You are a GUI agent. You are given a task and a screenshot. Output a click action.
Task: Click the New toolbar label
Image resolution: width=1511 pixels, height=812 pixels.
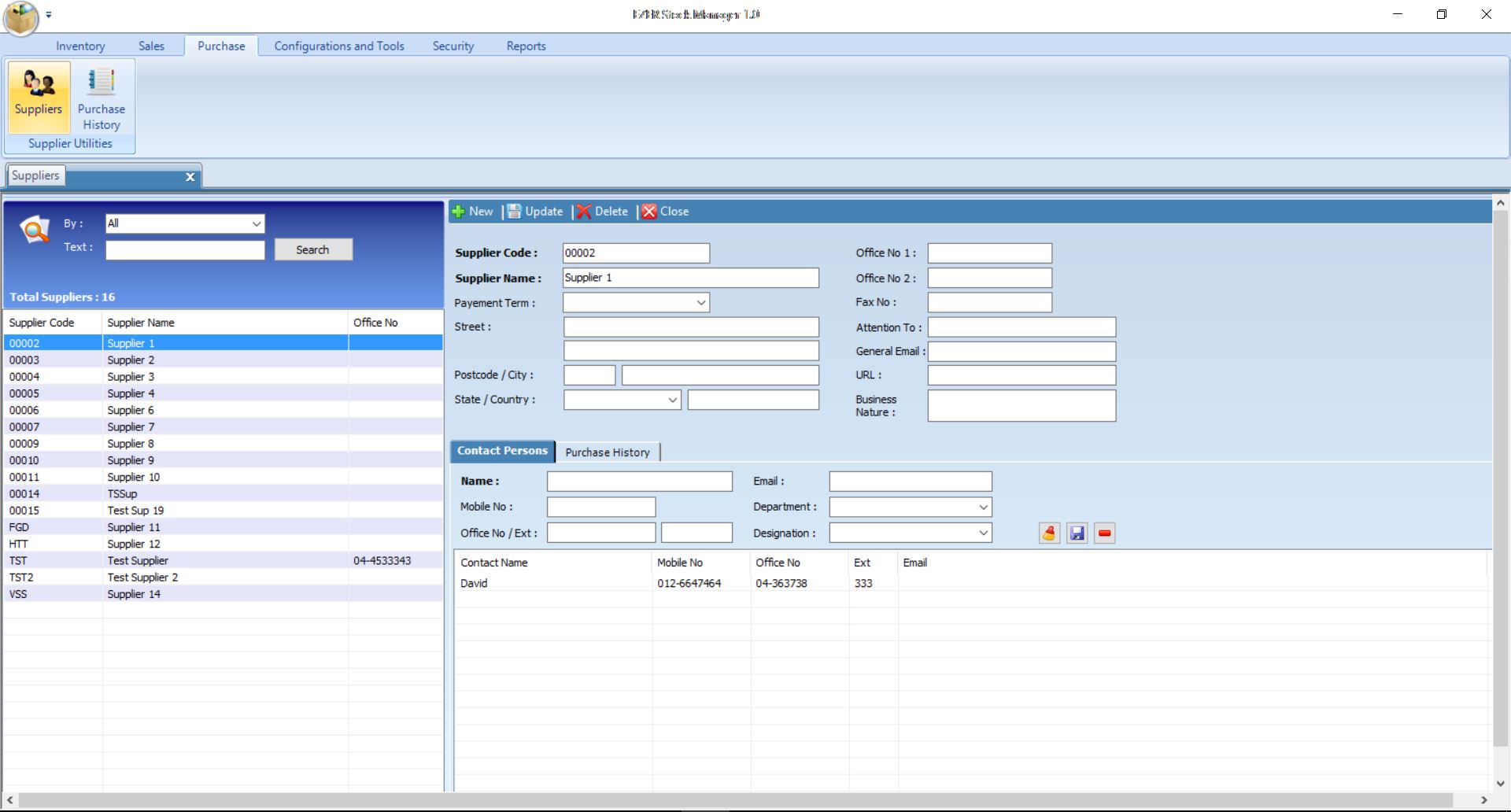pyautogui.click(x=481, y=212)
